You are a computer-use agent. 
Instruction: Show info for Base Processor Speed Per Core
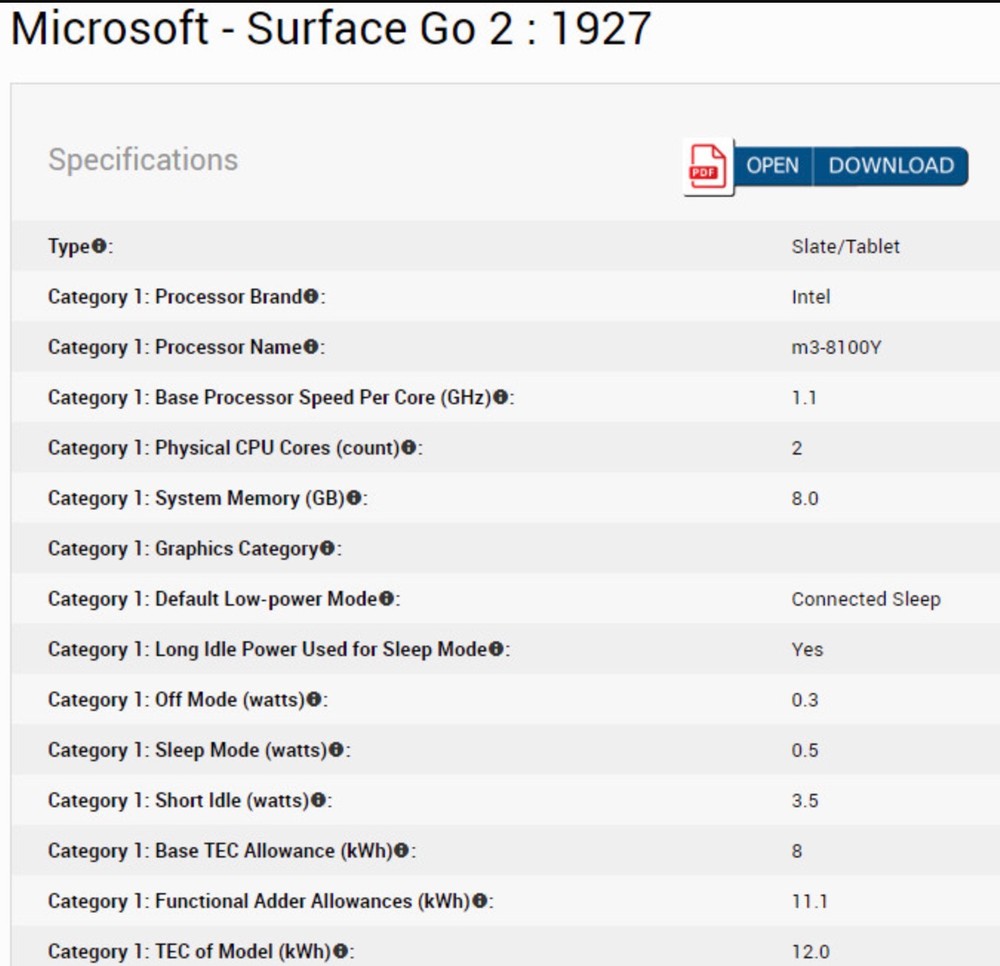(x=501, y=397)
